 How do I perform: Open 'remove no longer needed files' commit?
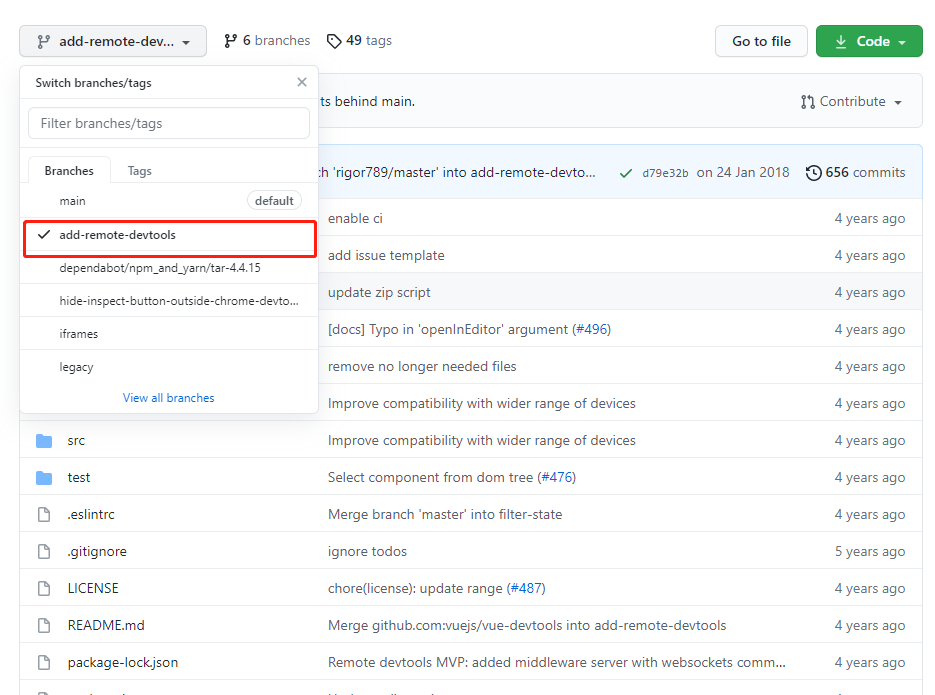(x=422, y=367)
